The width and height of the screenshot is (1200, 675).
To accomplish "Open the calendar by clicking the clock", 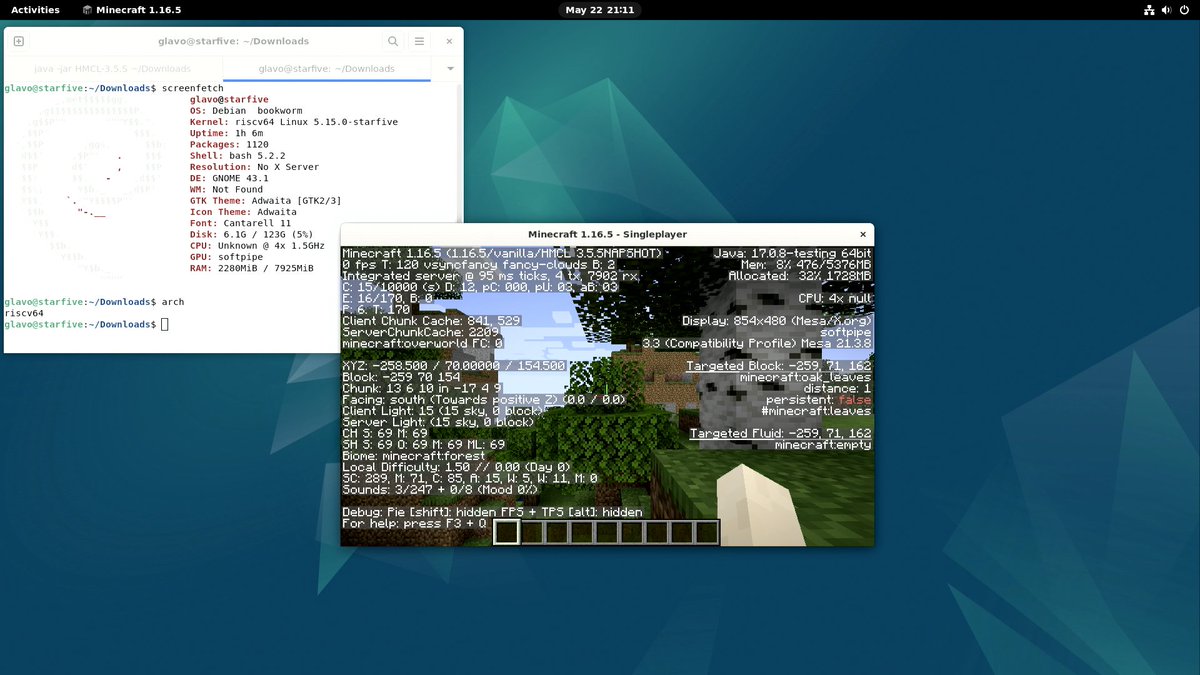I will [599, 10].
